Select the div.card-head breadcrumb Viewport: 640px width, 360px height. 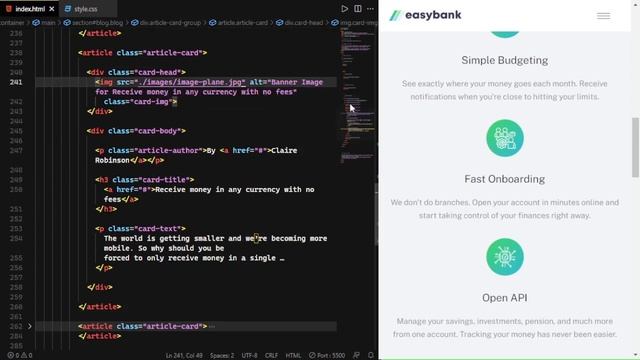(x=300, y=23)
